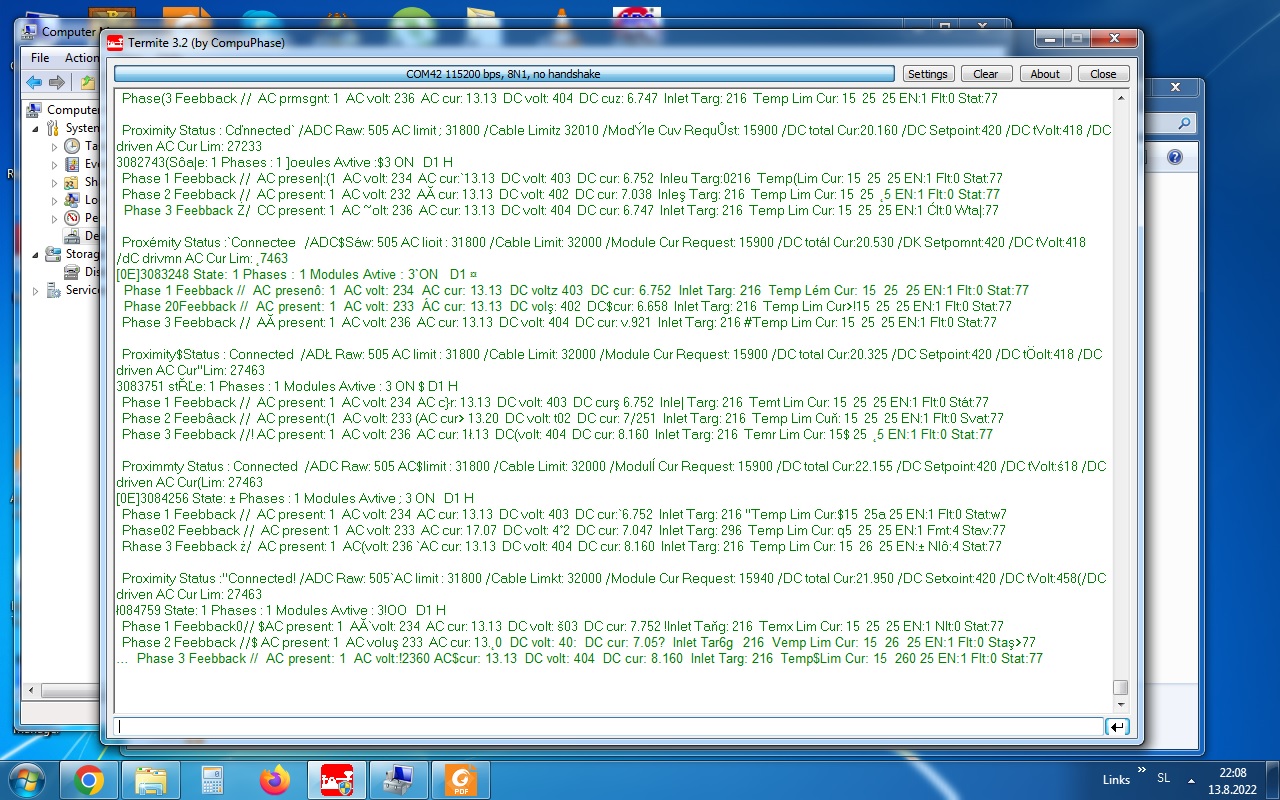
Task: Click the Termite Close button
Action: pos(1104,74)
